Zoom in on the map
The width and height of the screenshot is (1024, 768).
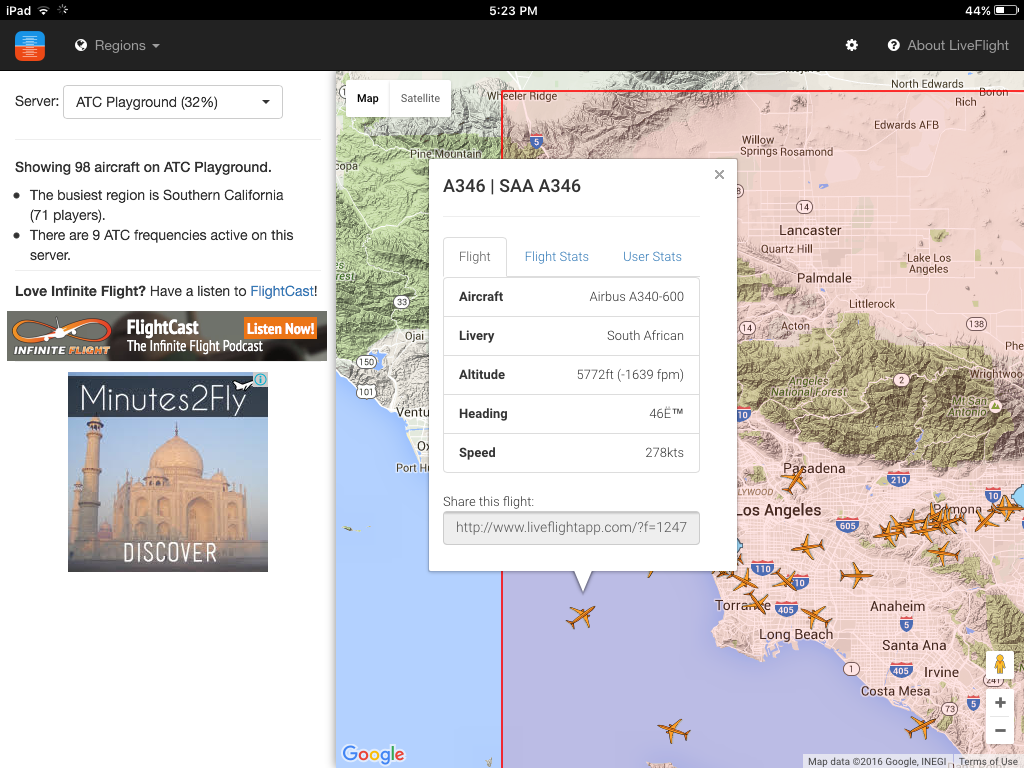point(1000,703)
